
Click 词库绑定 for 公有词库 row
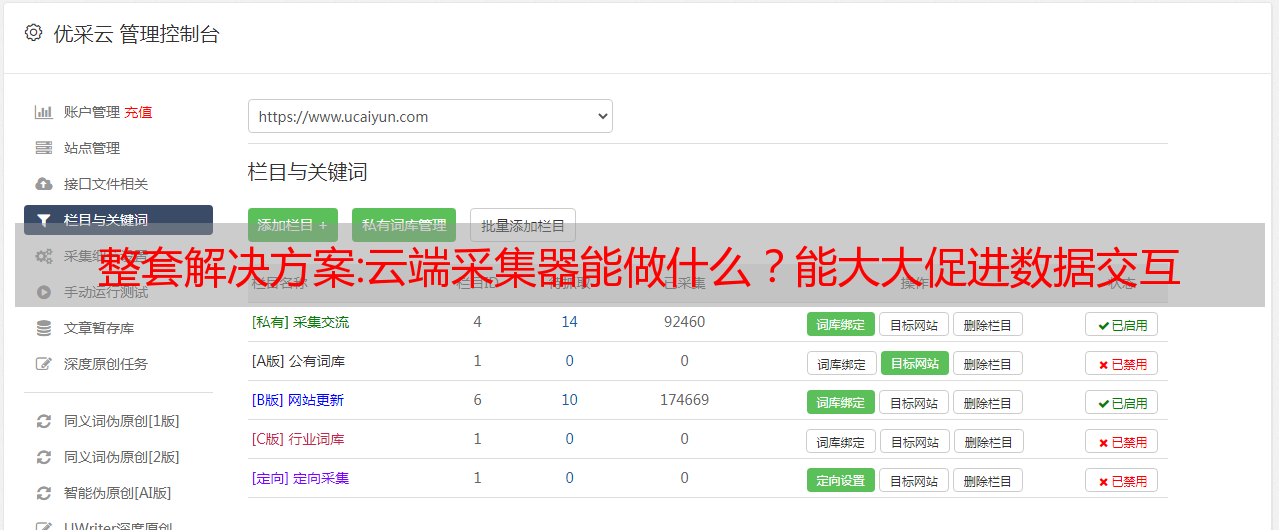pos(841,363)
